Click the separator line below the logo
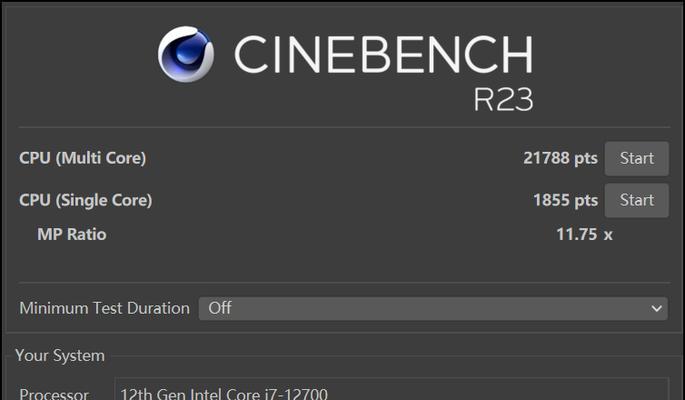The width and height of the screenshot is (685, 400). coord(344,128)
